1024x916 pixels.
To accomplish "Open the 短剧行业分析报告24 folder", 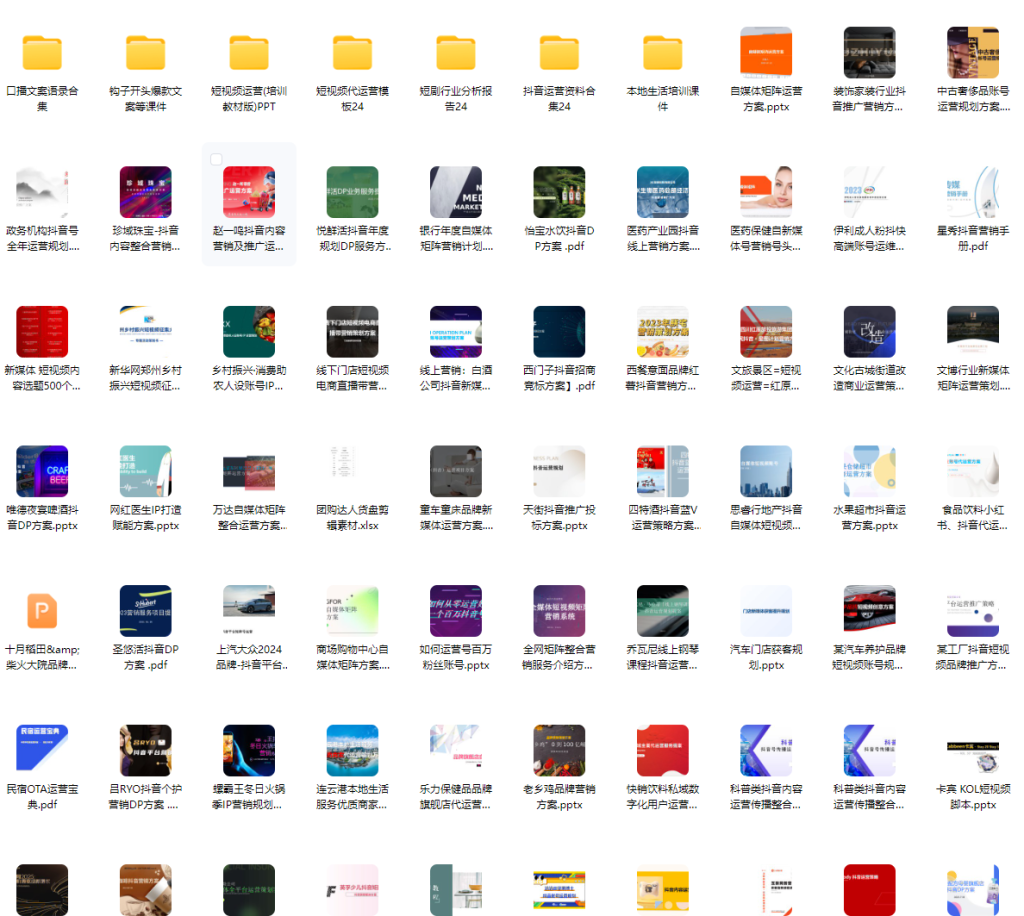I will pos(456,53).
